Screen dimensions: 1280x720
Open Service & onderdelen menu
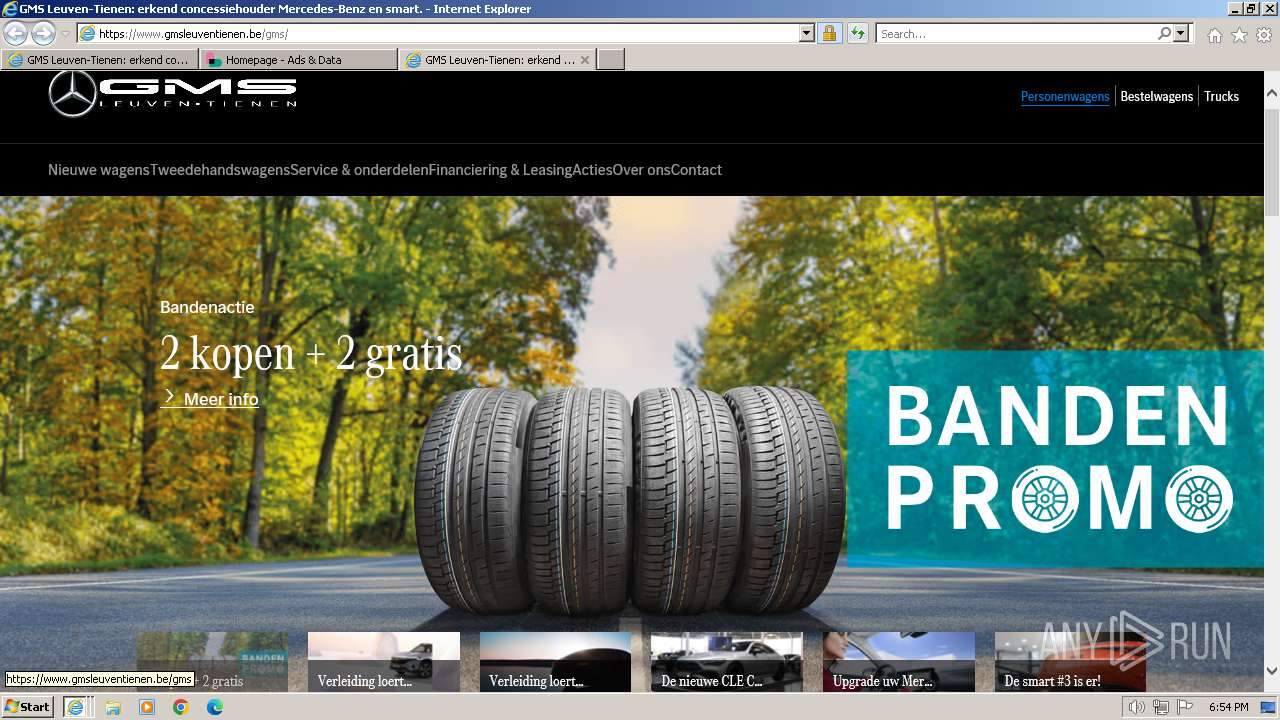[359, 170]
